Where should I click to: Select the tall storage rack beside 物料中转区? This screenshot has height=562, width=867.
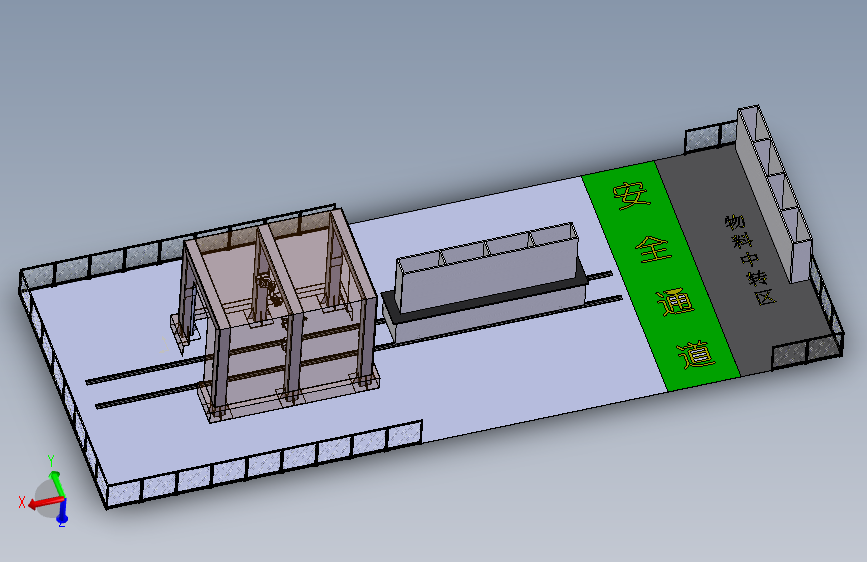tap(774, 194)
